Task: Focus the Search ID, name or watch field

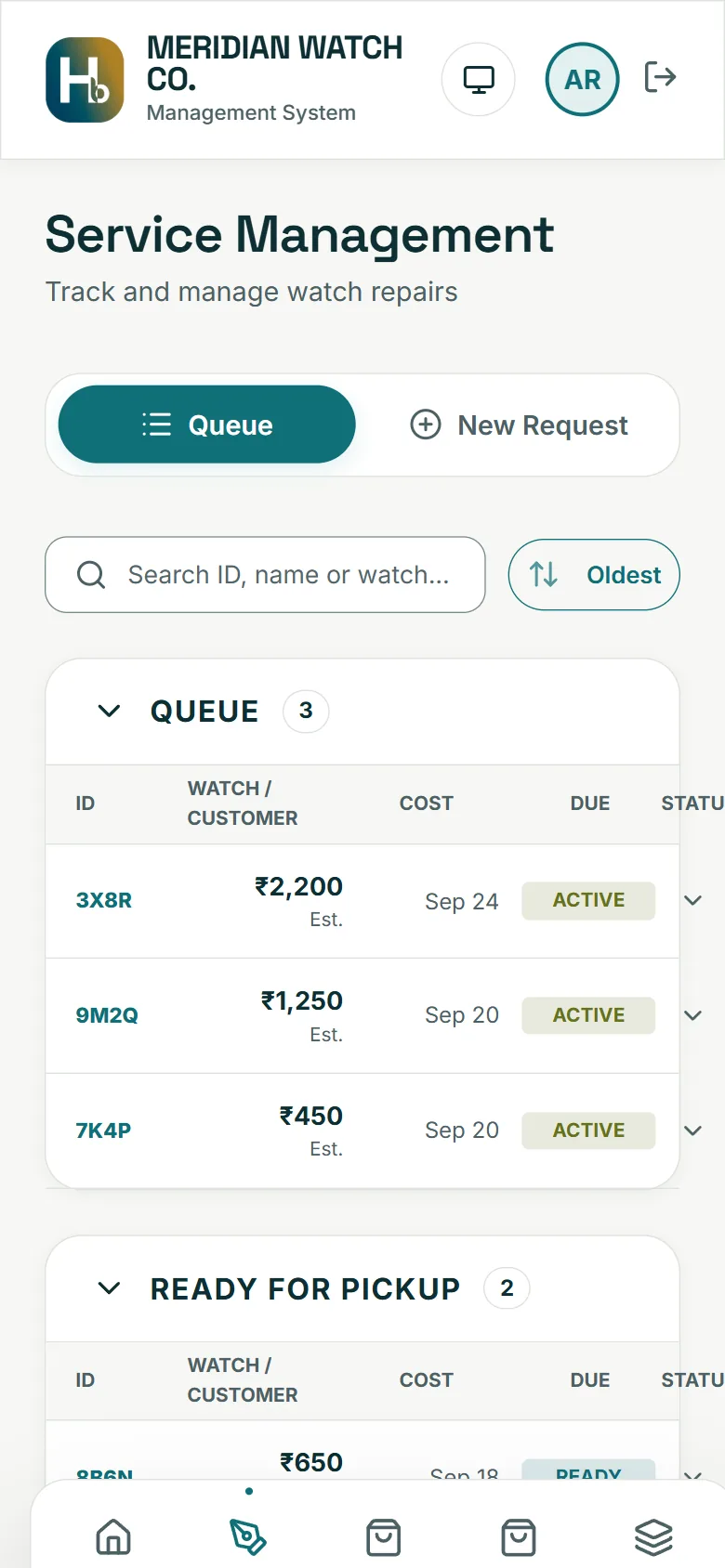Action: coord(265,575)
